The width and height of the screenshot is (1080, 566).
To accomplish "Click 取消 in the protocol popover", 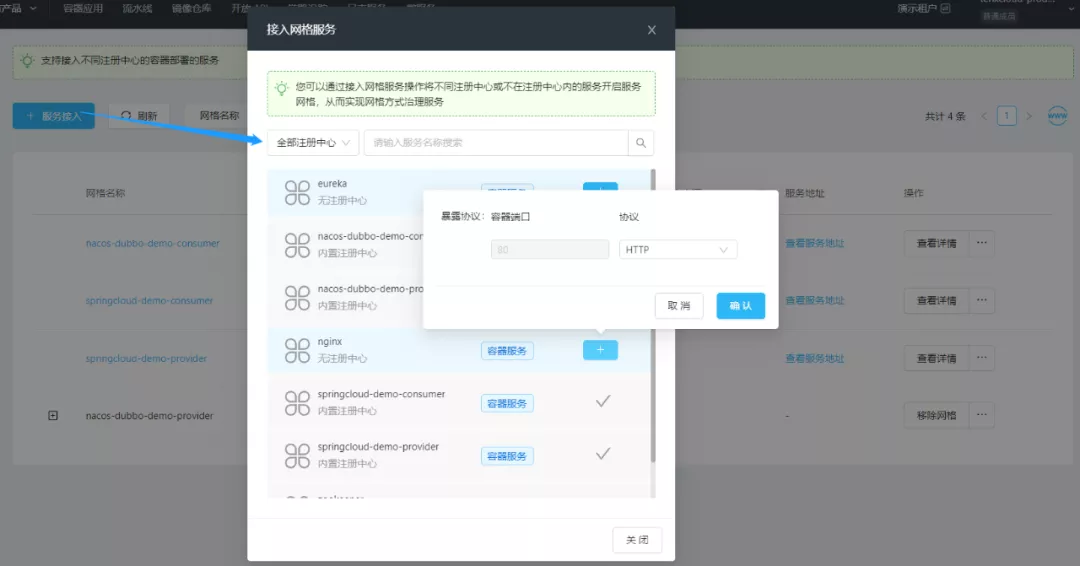I will (x=679, y=306).
